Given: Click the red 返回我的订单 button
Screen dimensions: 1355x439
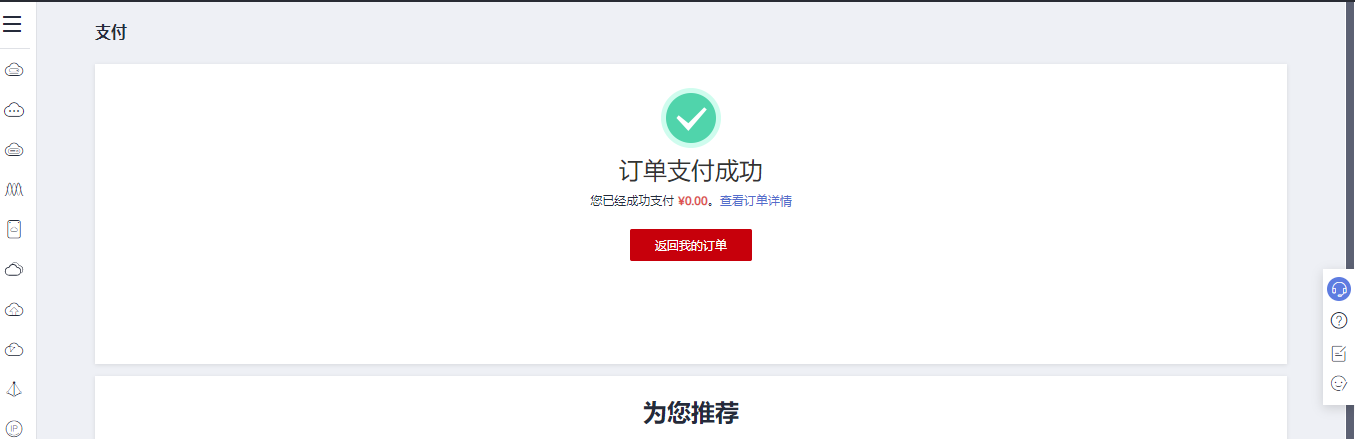Looking at the screenshot, I should 691,245.
